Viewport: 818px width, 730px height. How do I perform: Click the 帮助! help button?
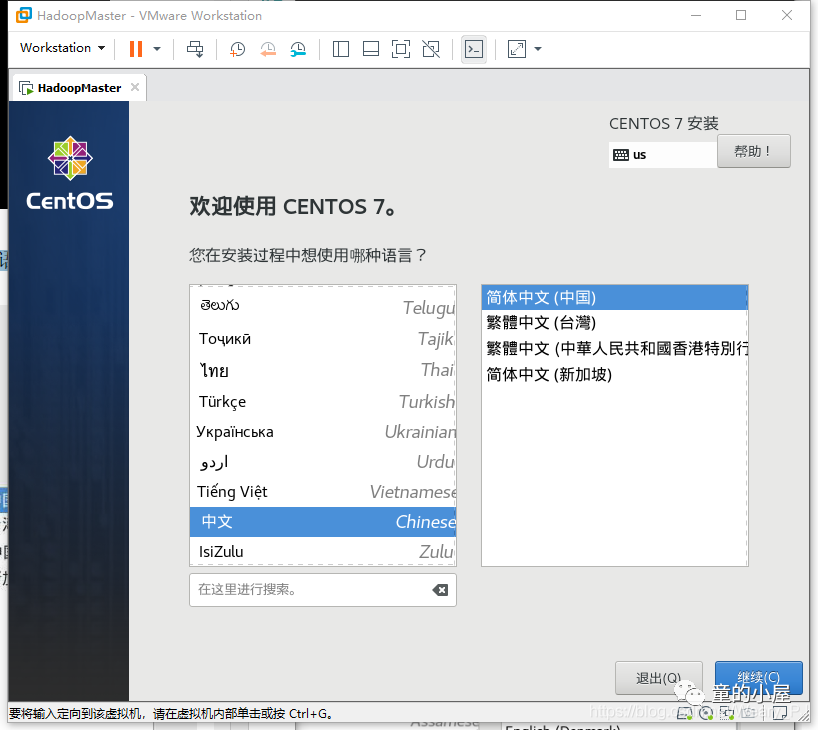(753, 151)
